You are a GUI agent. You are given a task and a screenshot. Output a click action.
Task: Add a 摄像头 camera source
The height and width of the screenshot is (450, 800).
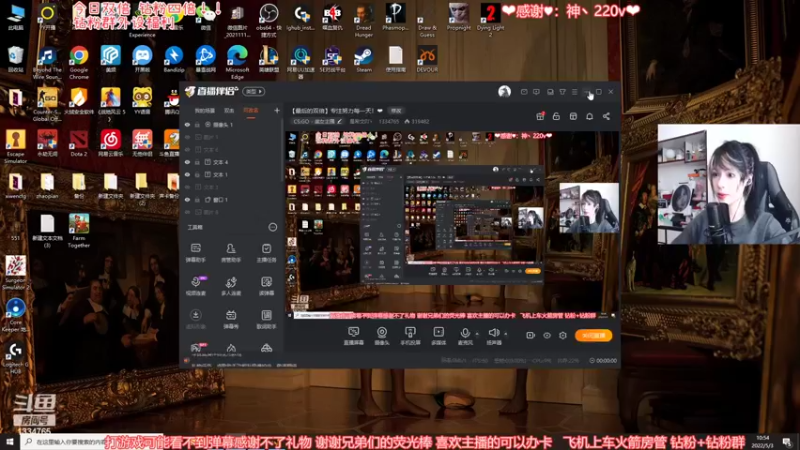click(x=382, y=336)
